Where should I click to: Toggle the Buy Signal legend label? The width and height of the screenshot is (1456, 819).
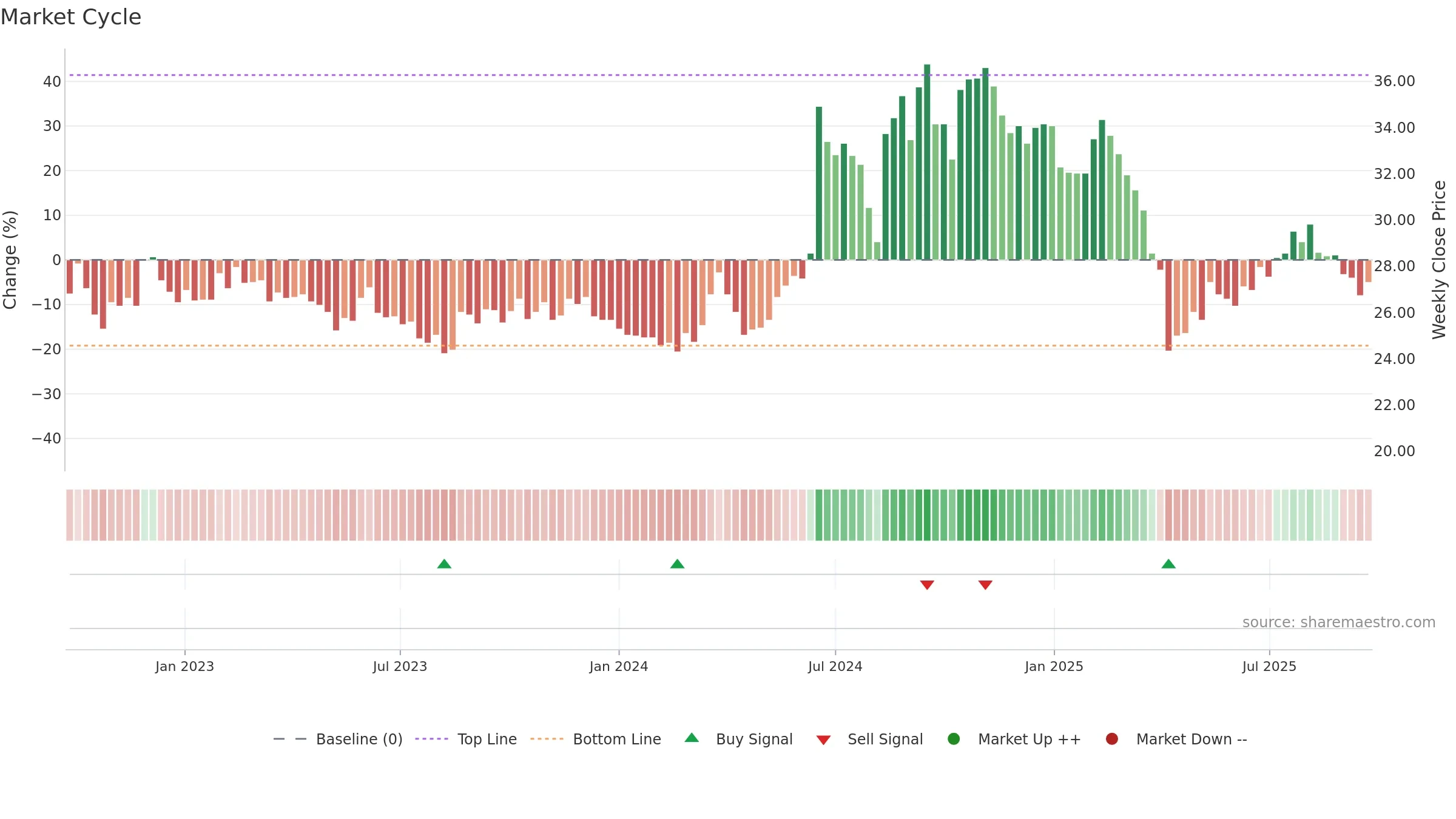coord(754,739)
